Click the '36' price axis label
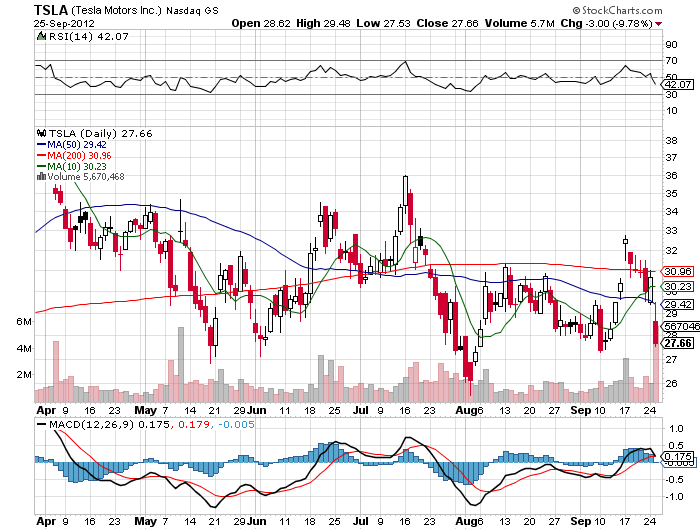This screenshot has height=530, width=700. 671,175
